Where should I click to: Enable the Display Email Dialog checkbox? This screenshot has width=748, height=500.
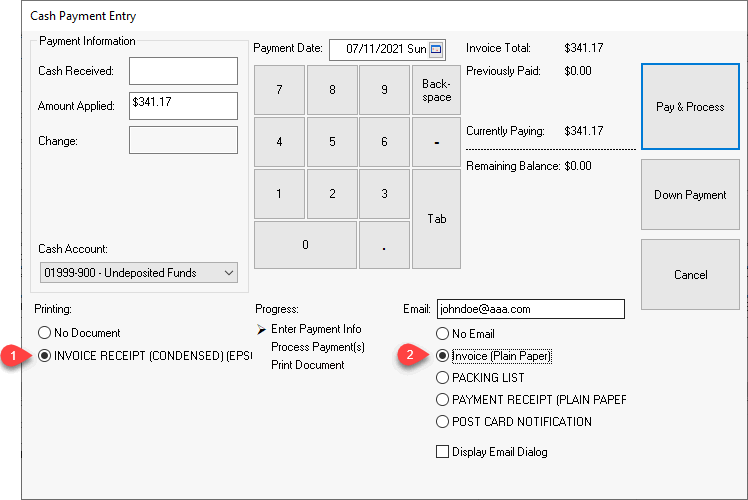(x=443, y=452)
